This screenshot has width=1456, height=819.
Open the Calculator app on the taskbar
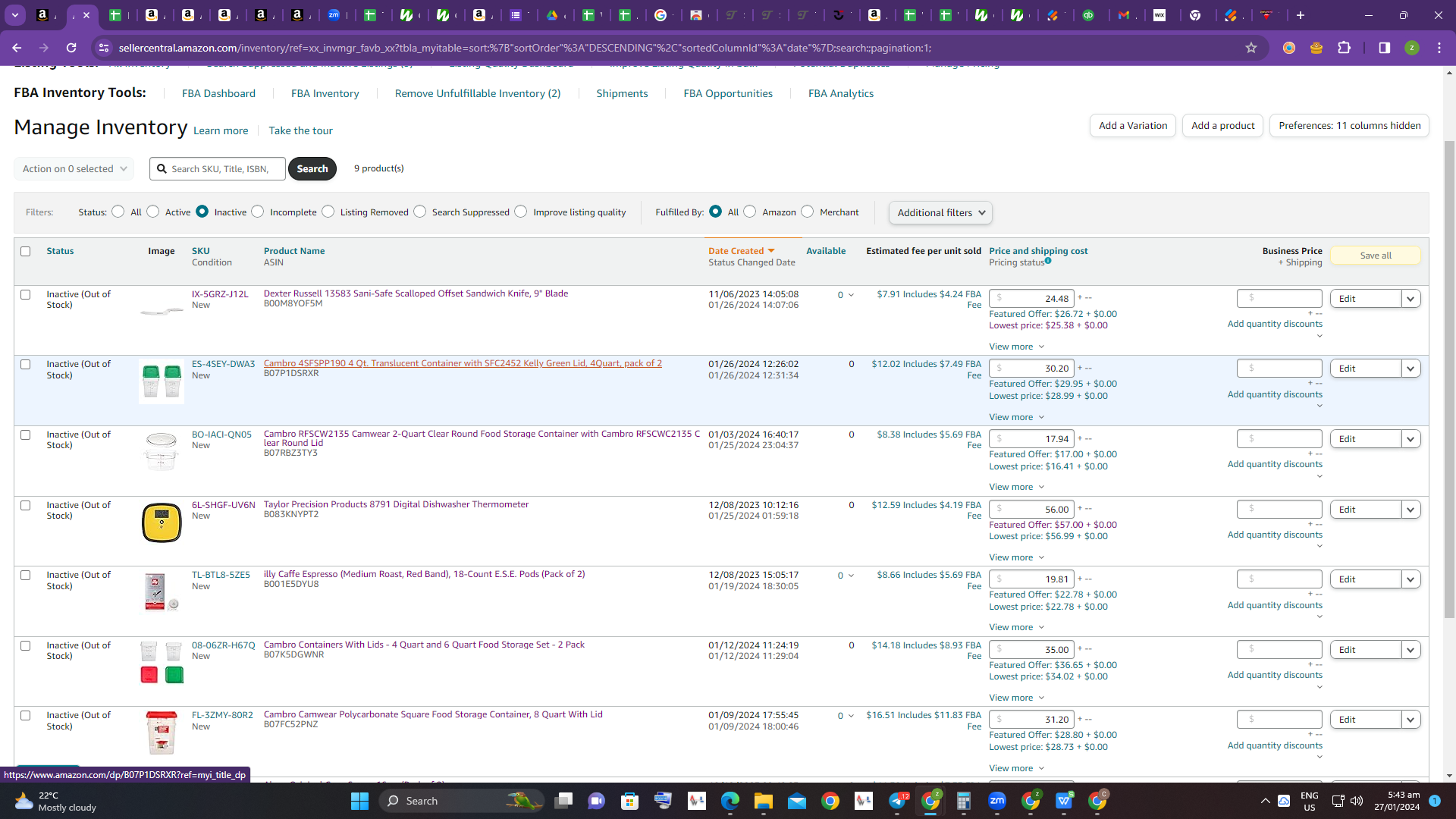[964, 801]
